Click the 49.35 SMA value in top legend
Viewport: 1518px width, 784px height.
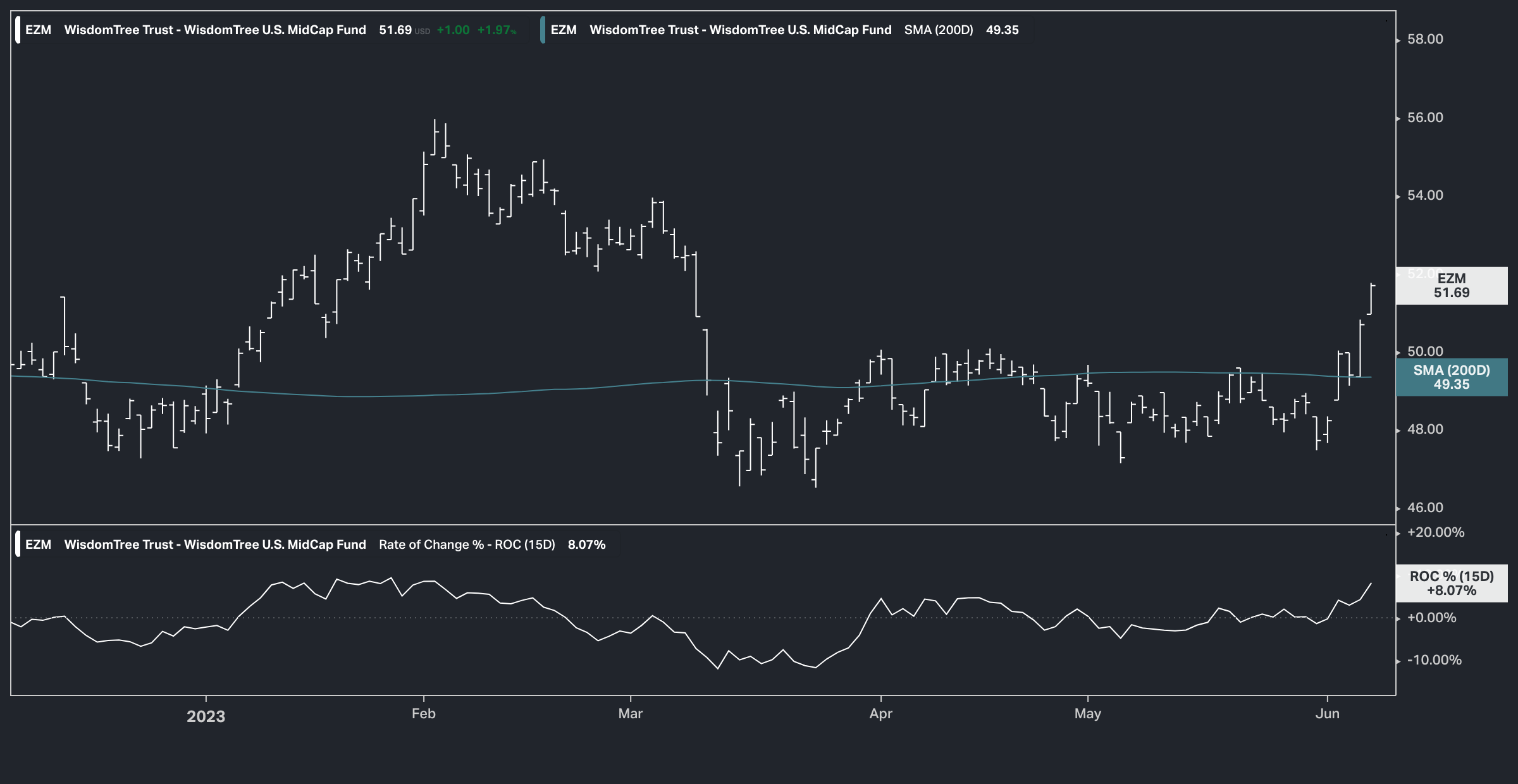tap(1003, 30)
